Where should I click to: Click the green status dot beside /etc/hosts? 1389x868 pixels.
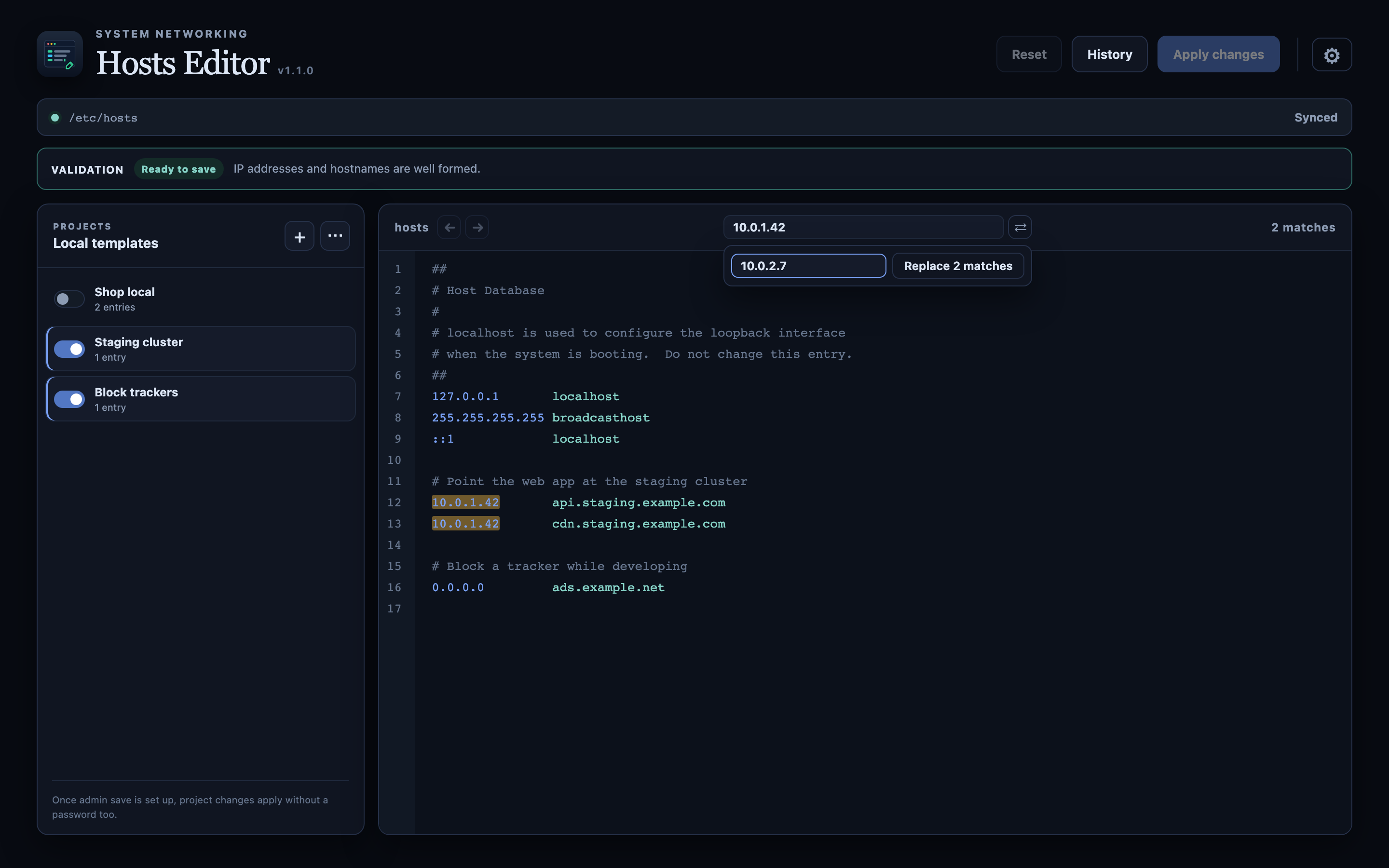click(x=55, y=118)
